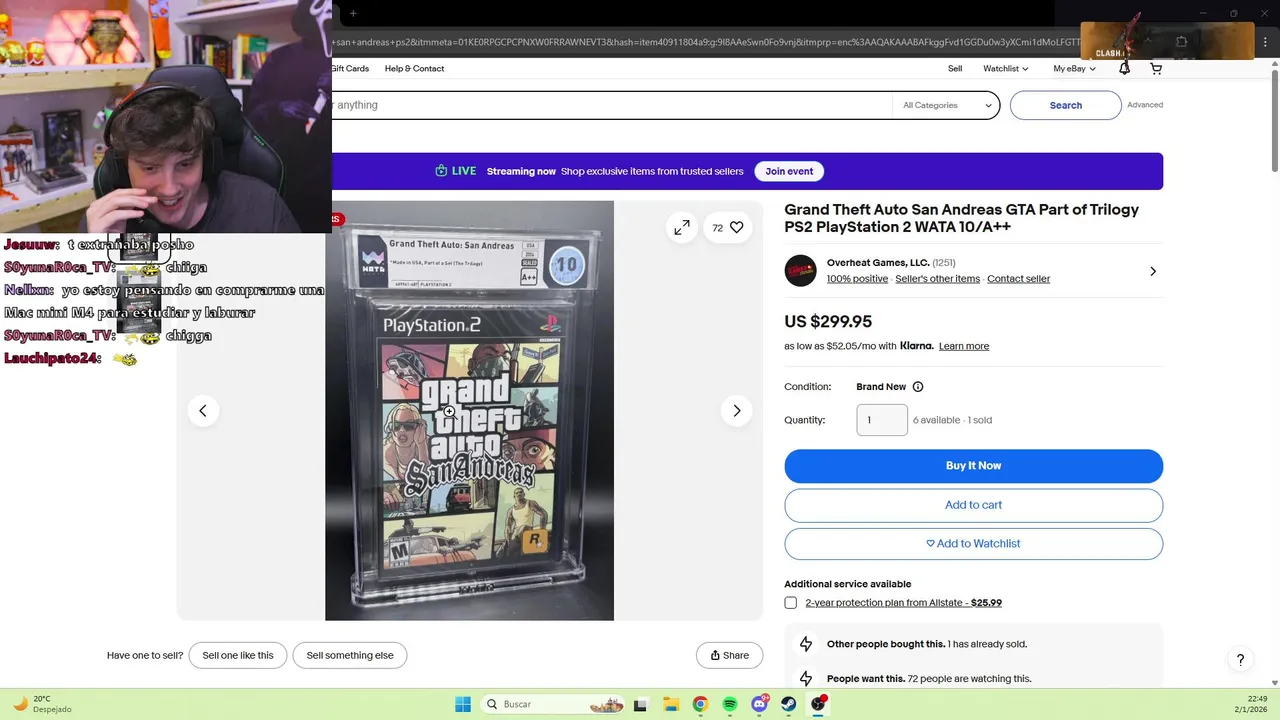
Task: Open a new browser tab with the plus
Action: (x=353, y=13)
